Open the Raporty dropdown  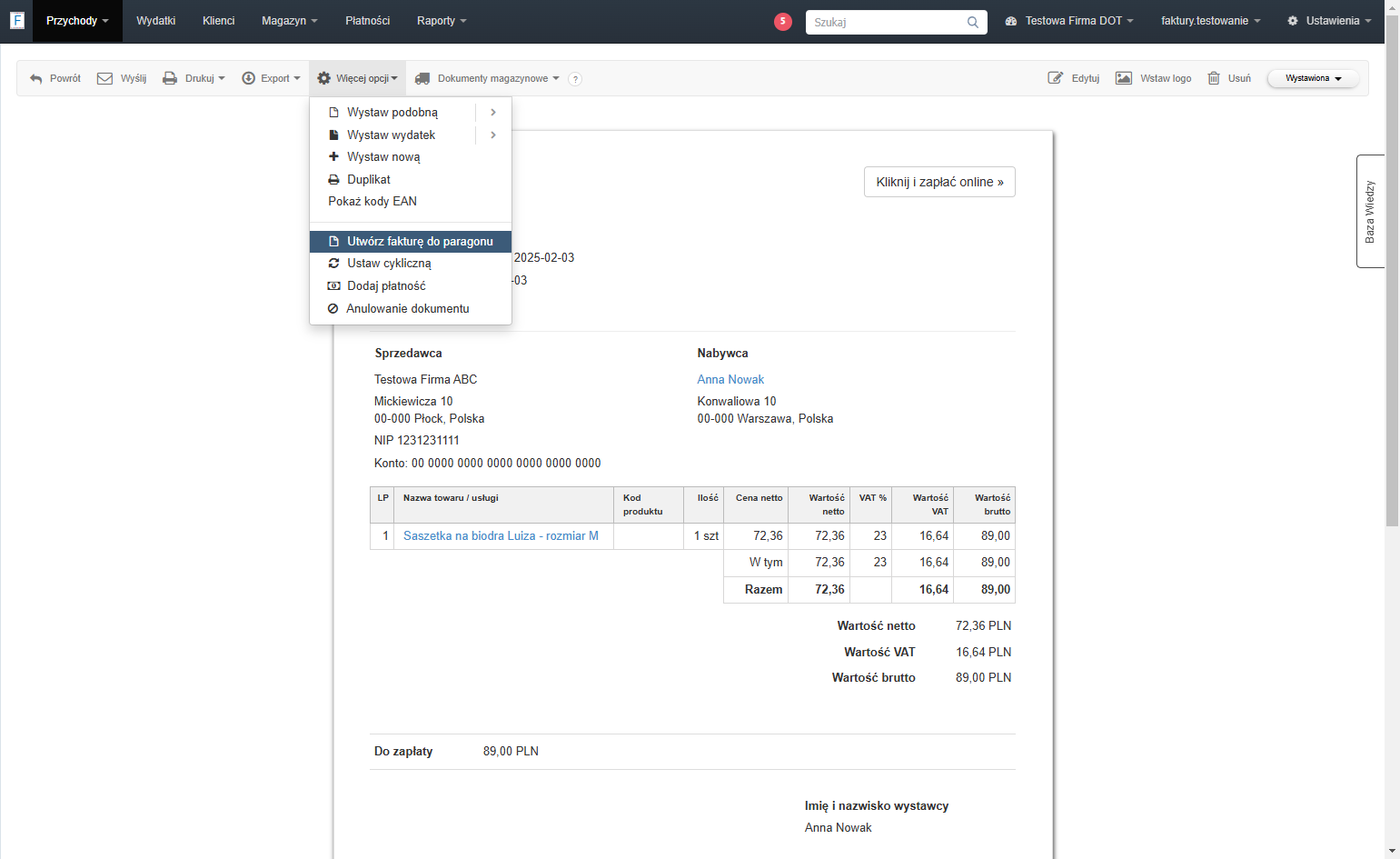pos(442,21)
